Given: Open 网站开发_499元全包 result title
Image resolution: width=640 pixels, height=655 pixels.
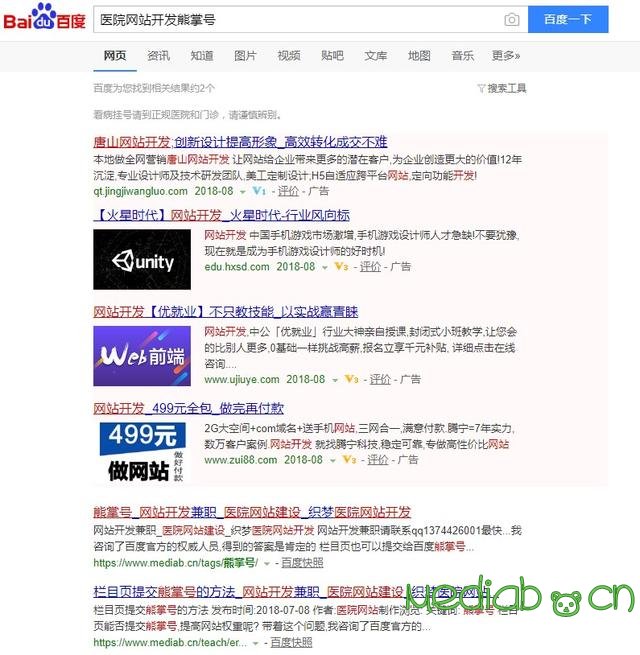Looking at the screenshot, I should coord(188,408).
